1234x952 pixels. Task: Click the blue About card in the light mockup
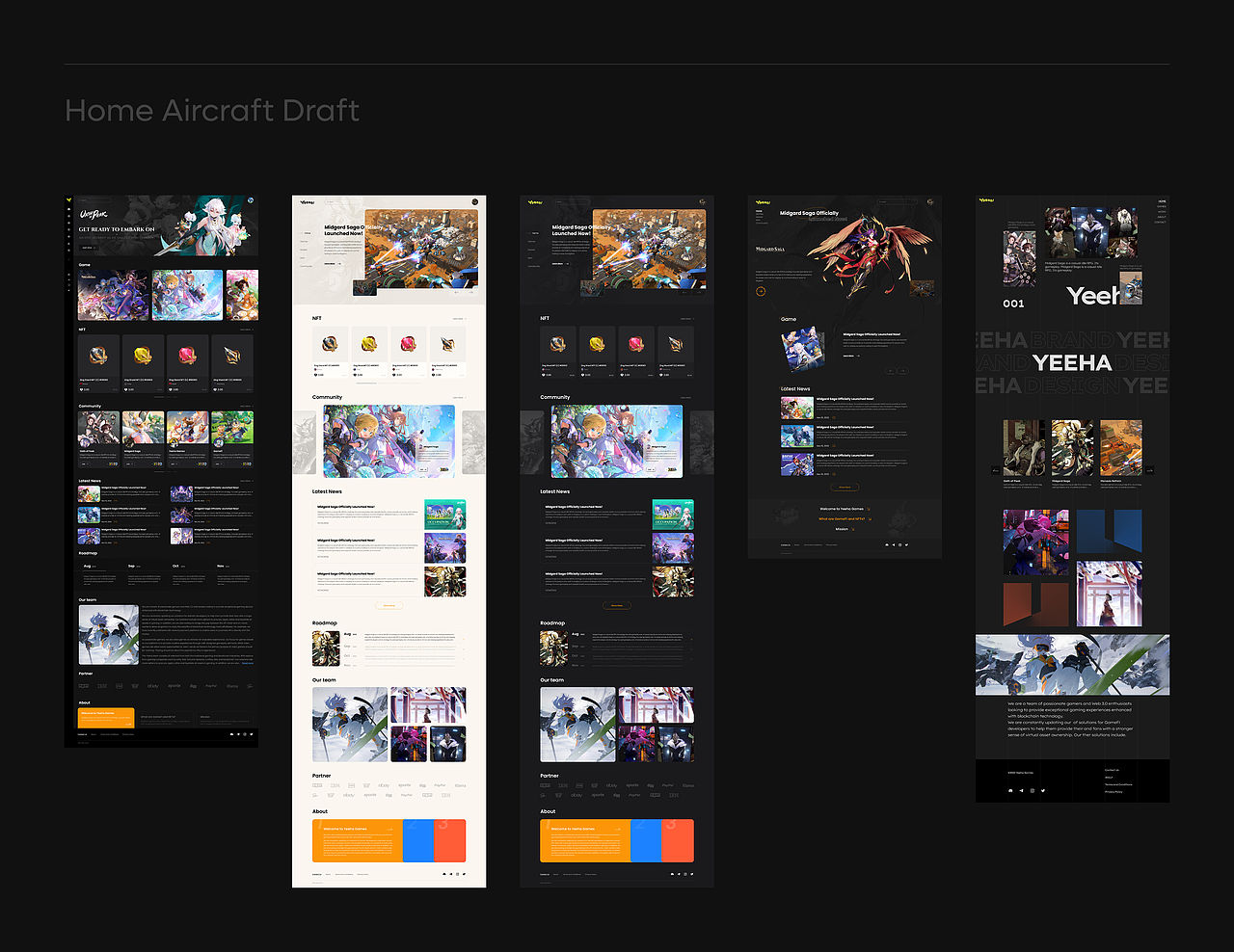click(x=417, y=840)
